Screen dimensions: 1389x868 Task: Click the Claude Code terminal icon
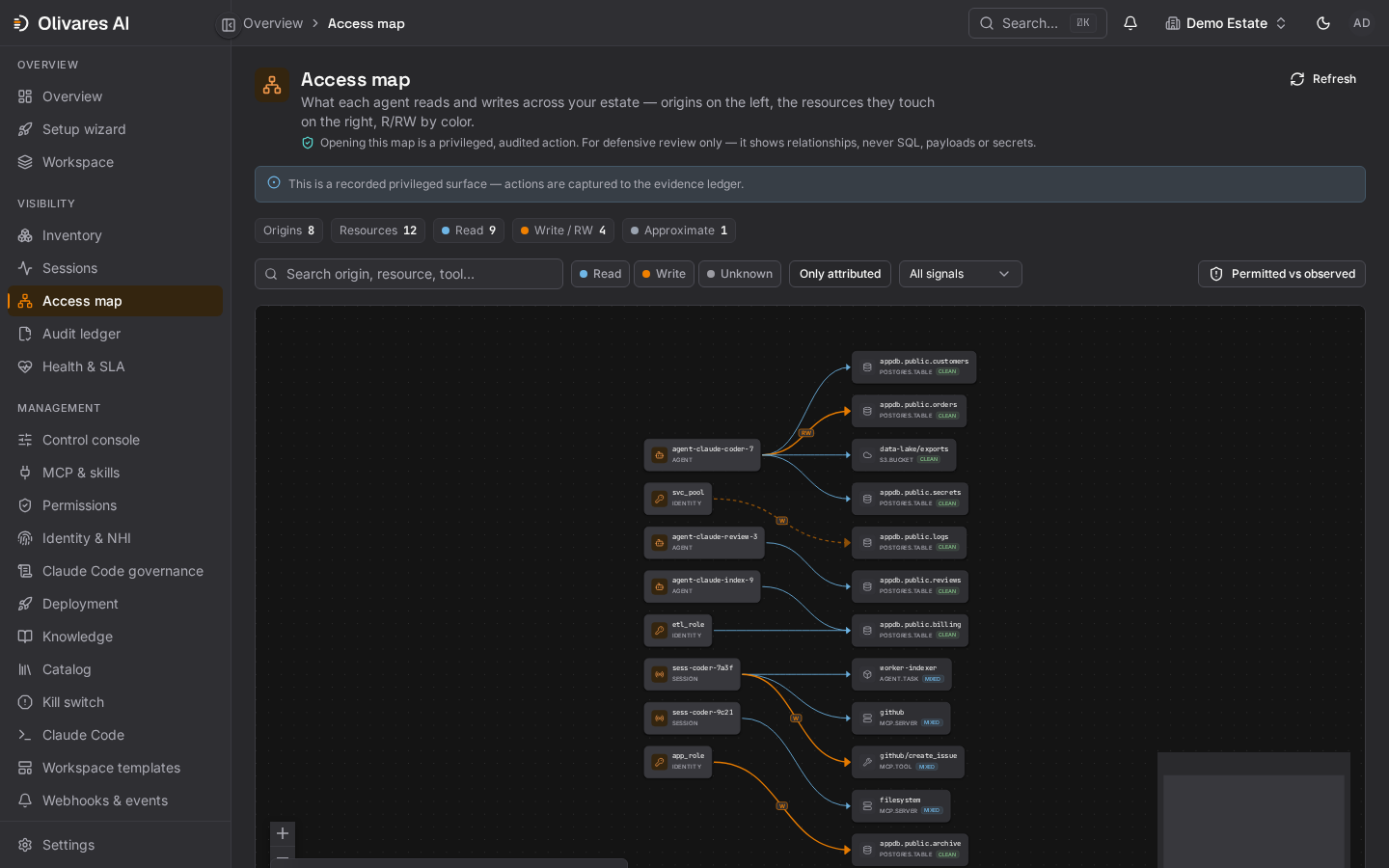[x=25, y=735]
